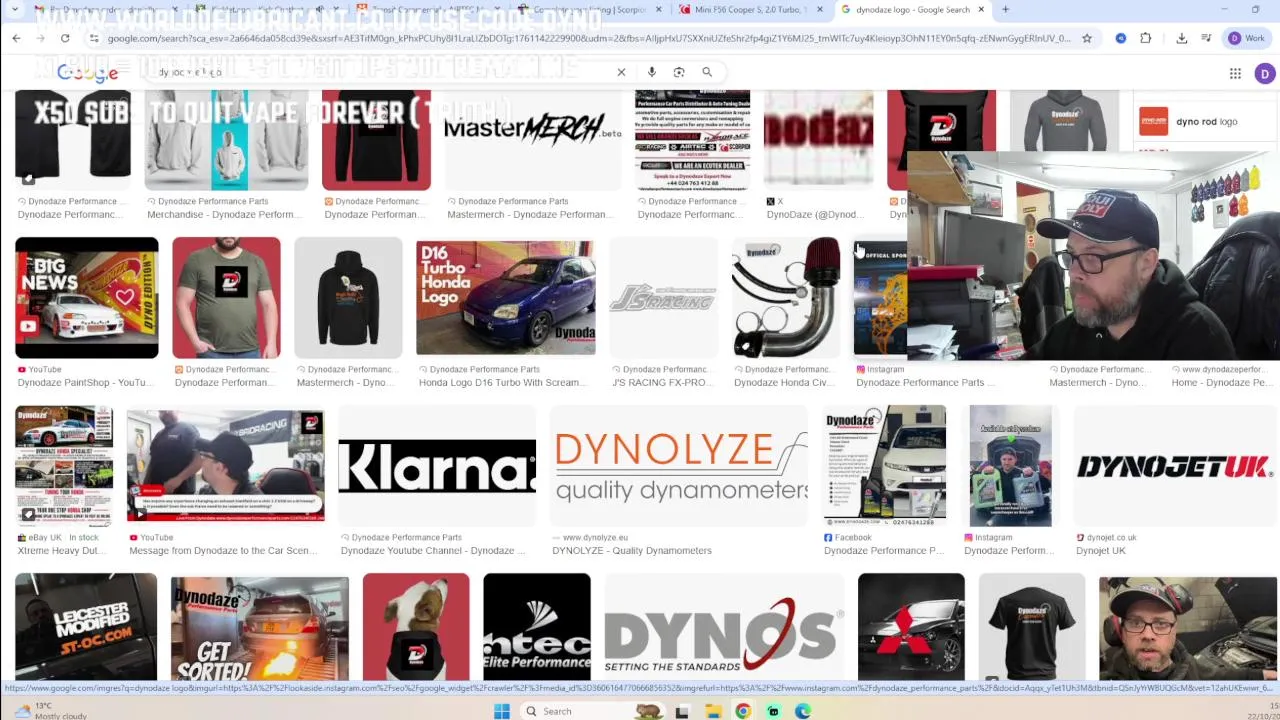Click the magnifier search button

pos(707,72)
